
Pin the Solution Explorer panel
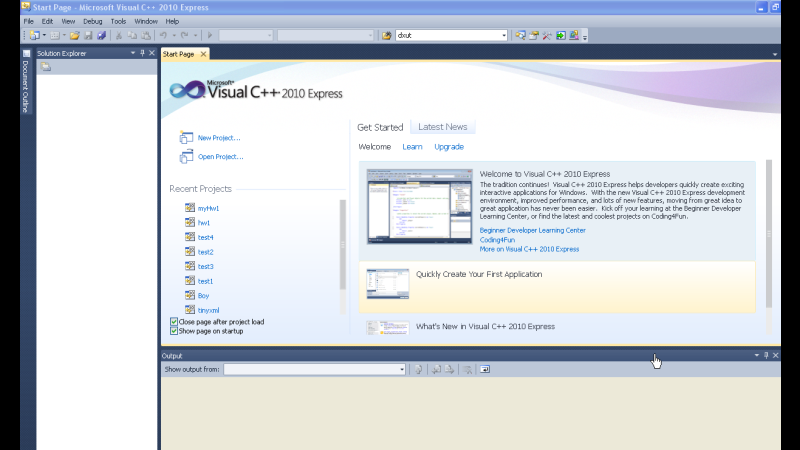(x=142, y=53)
